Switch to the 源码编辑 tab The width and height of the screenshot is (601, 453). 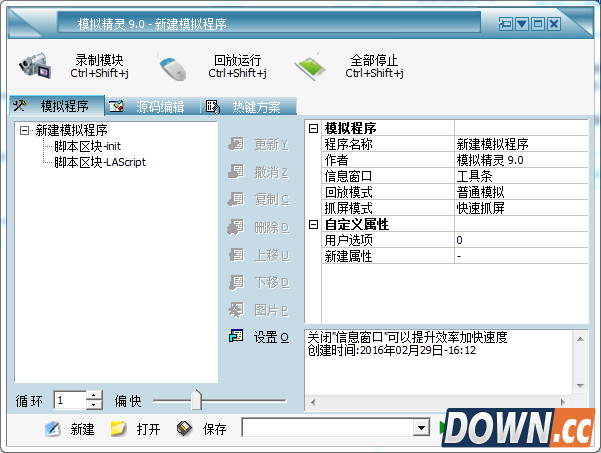tap(152, 106)
